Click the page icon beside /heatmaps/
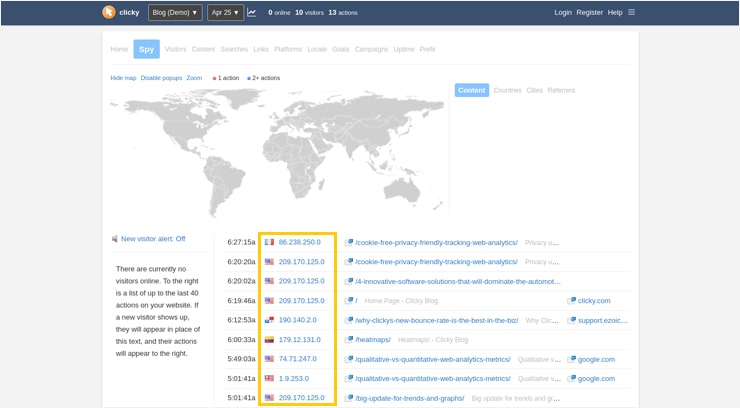Screen dimensions: 740x408 coord(349,340)
